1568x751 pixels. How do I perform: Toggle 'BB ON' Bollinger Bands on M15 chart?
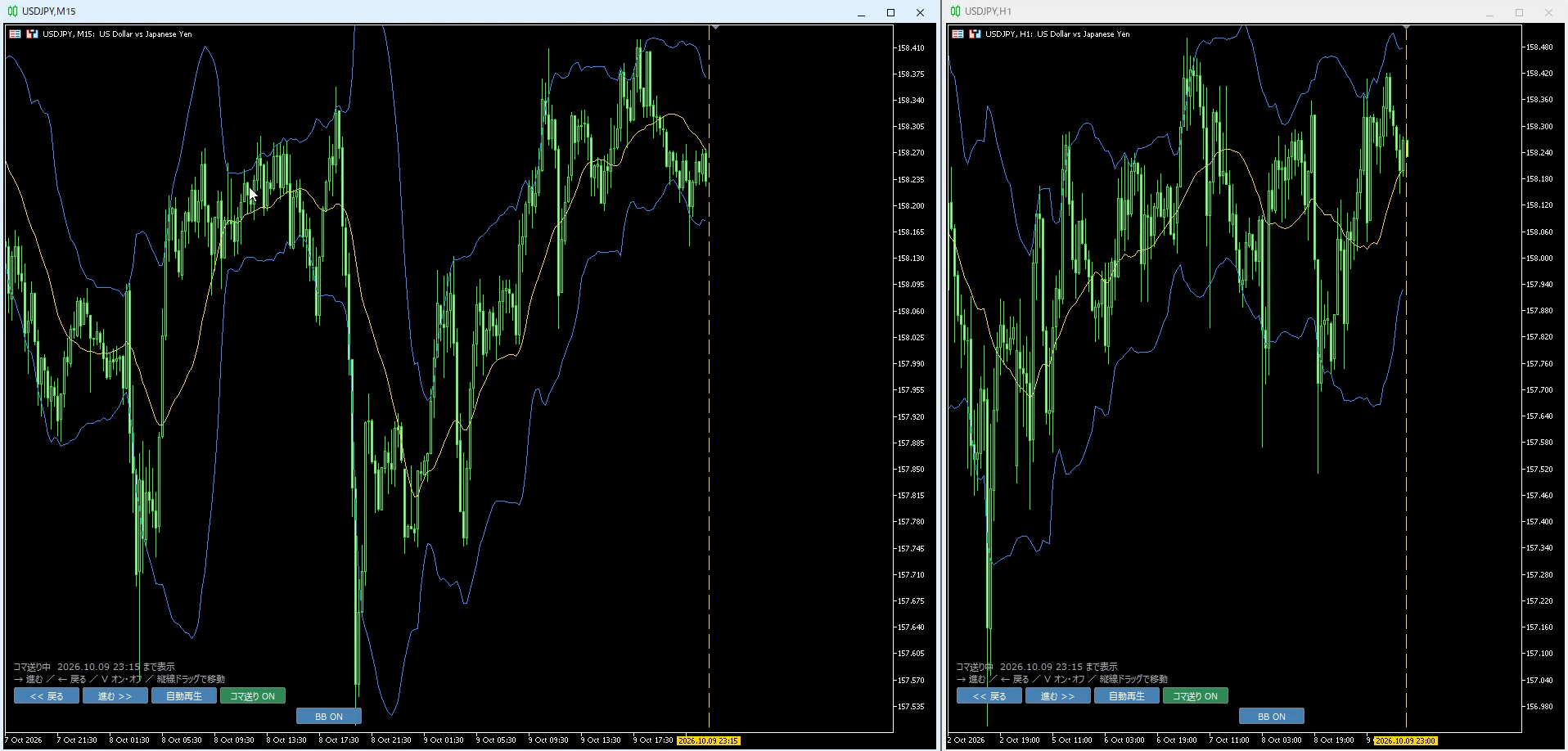329,717
